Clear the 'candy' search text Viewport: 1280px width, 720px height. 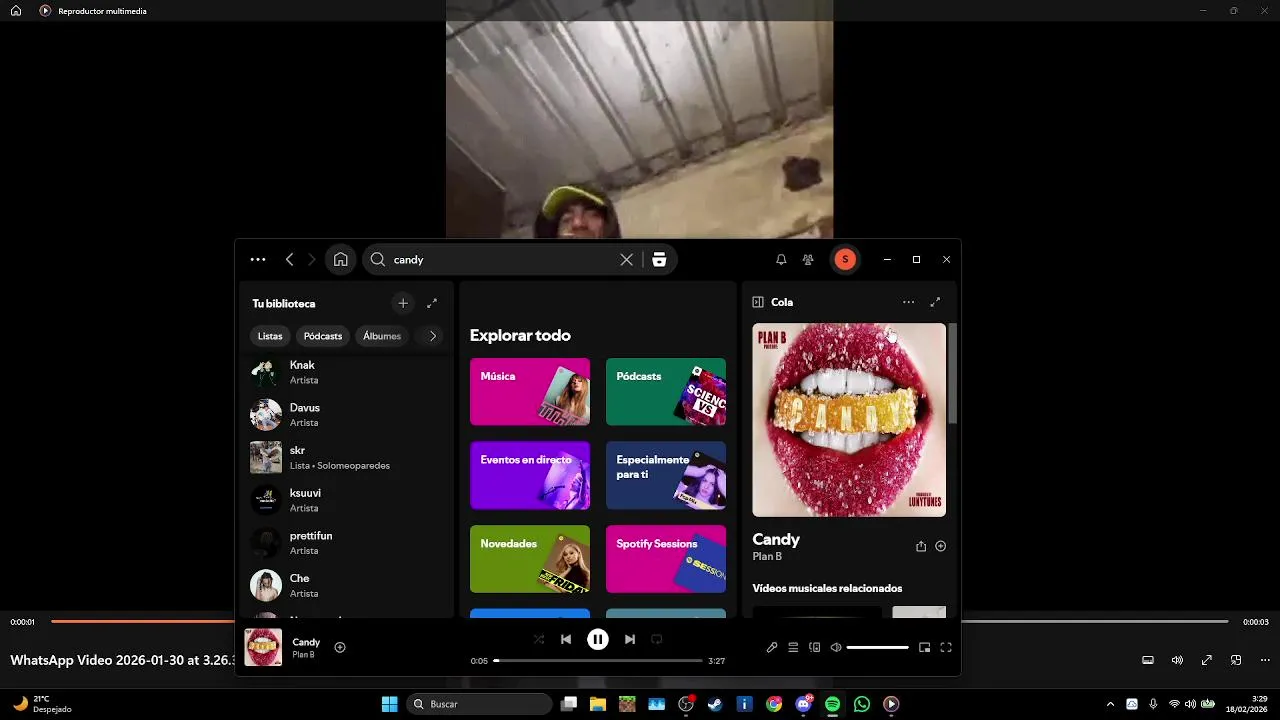(x=626, y=259)
